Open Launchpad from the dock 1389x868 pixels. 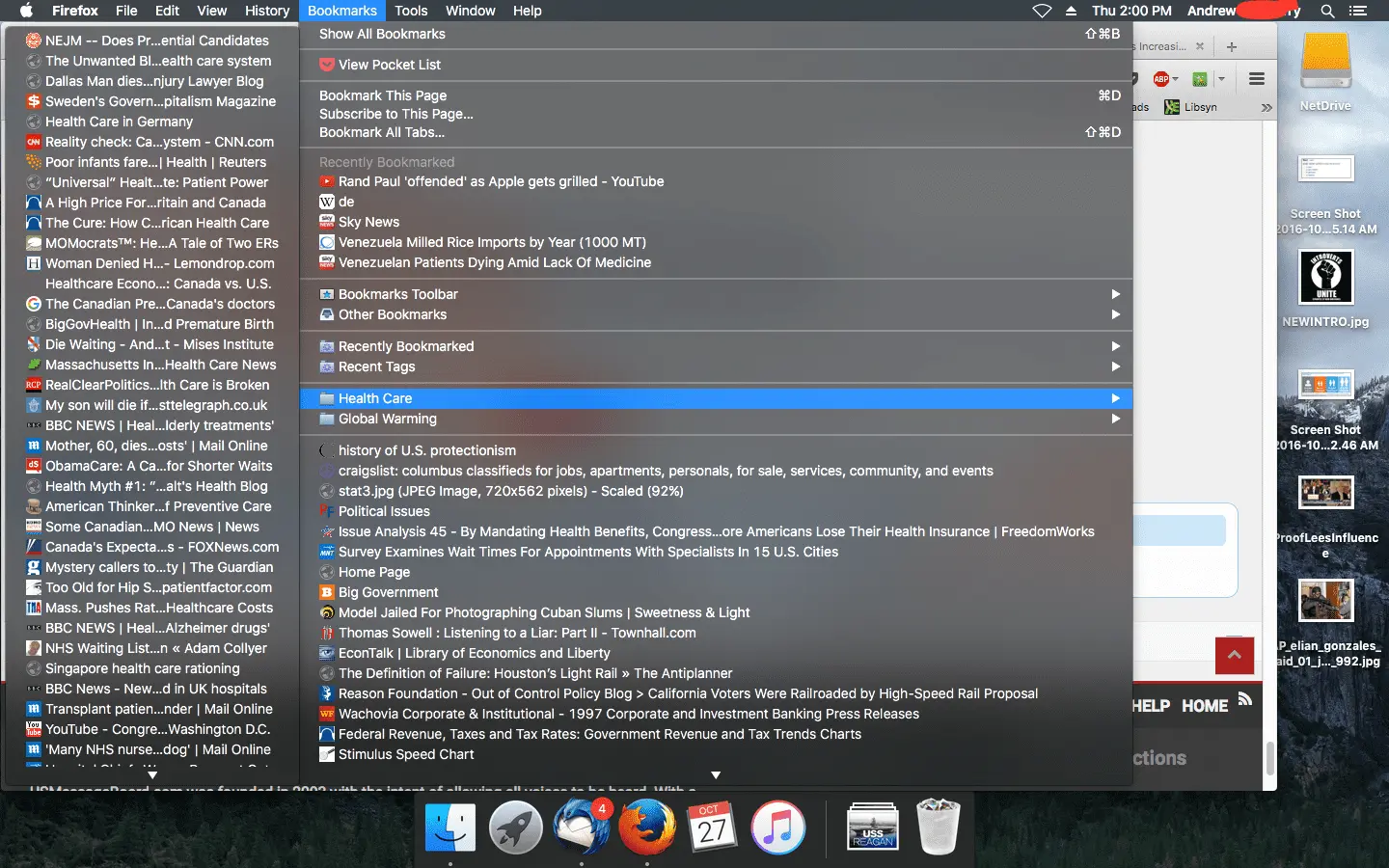click(x=515, y=827)
